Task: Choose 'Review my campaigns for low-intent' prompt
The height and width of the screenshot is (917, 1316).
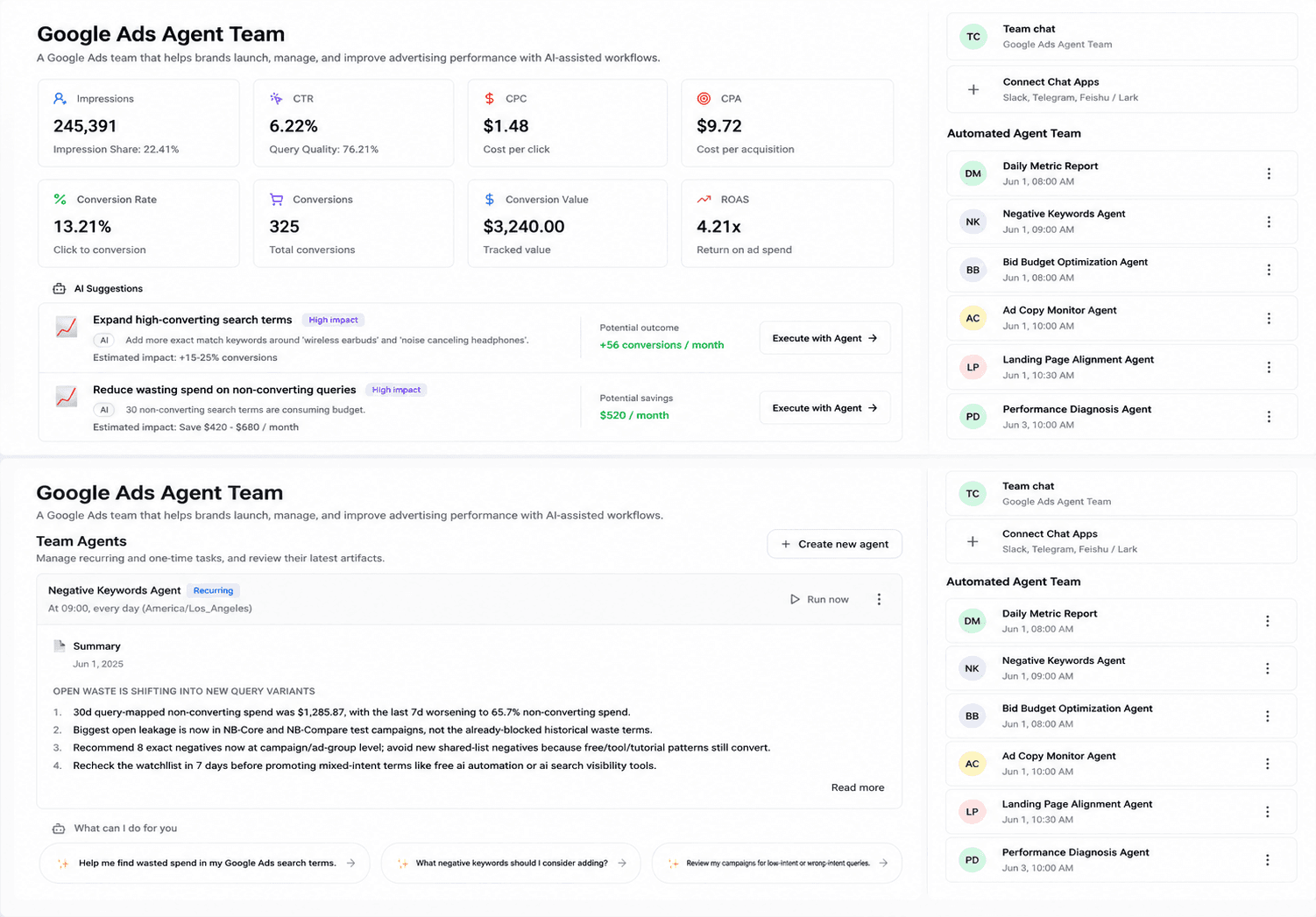Action: (x=776, y=864)
